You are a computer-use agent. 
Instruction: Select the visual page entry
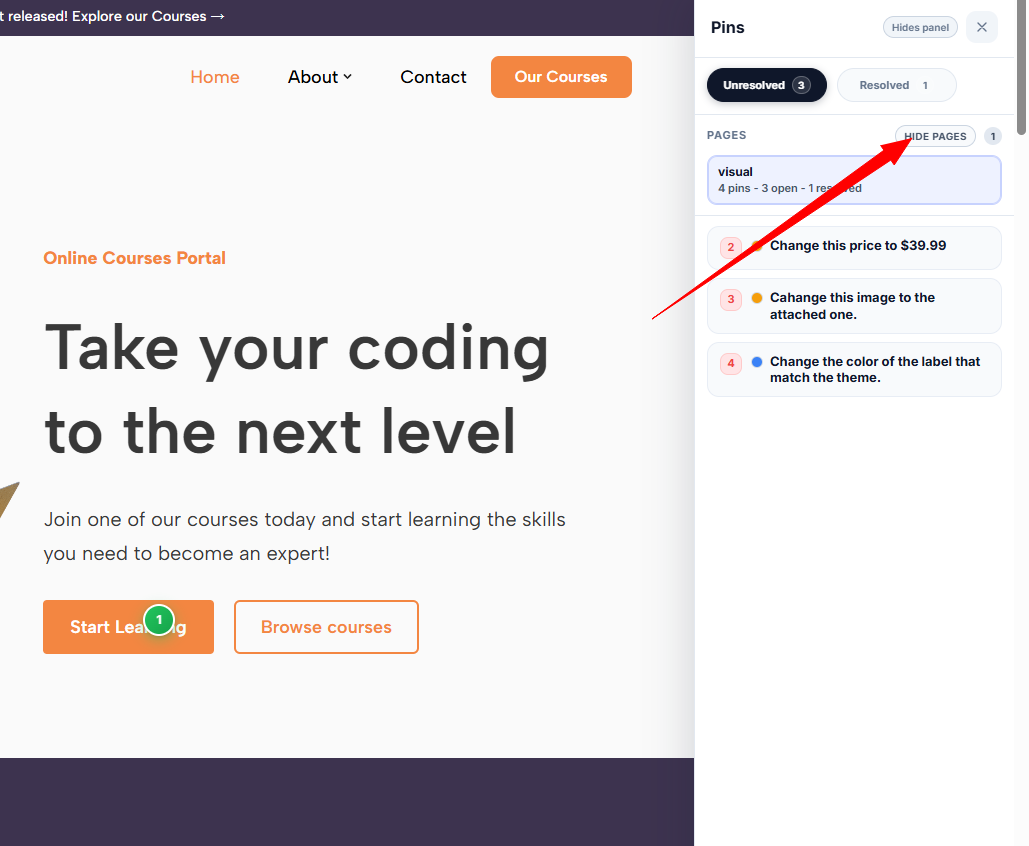[854, 180]
